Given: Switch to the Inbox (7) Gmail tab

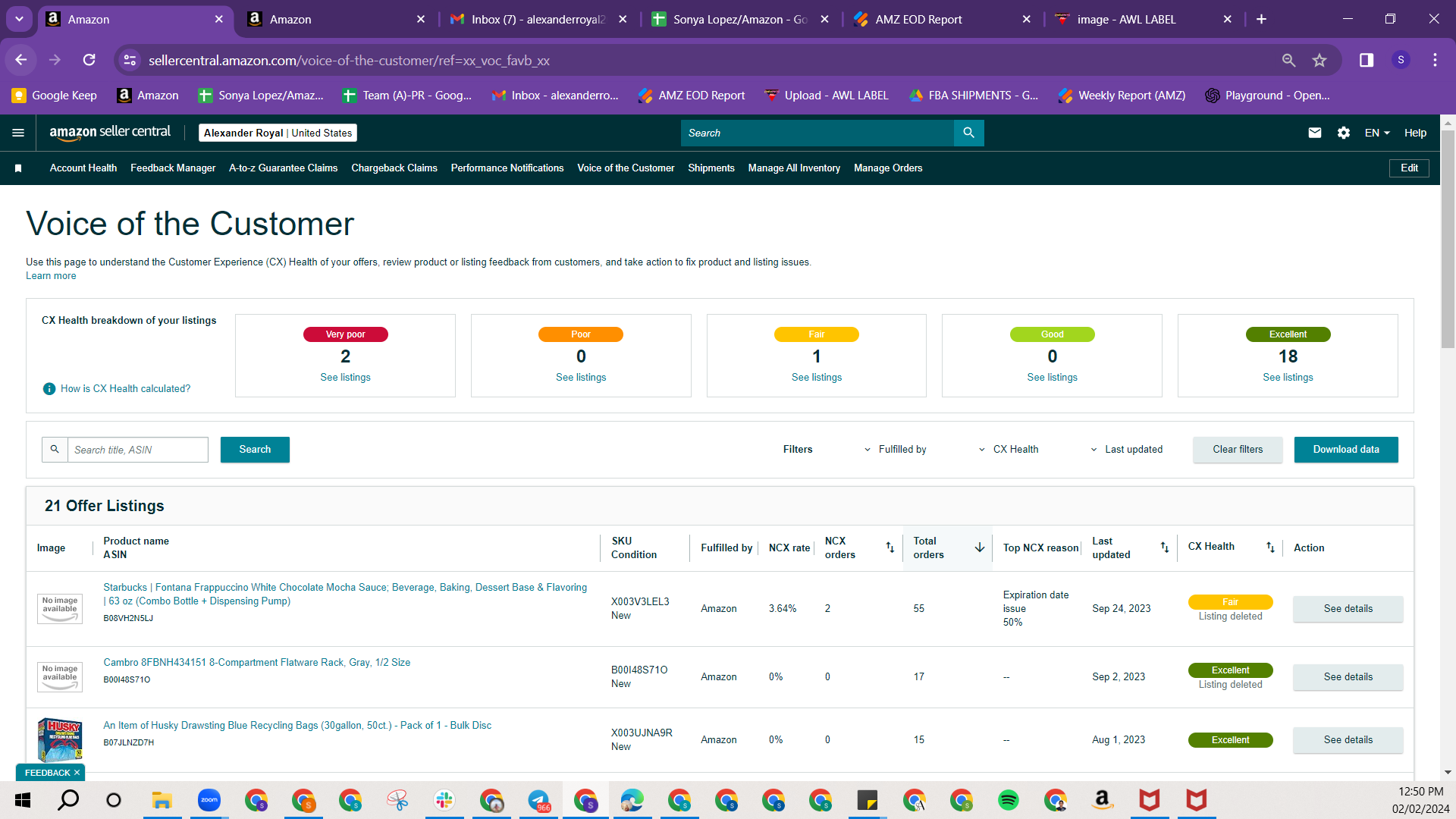Looking at the screenshot, I should 538,19.
